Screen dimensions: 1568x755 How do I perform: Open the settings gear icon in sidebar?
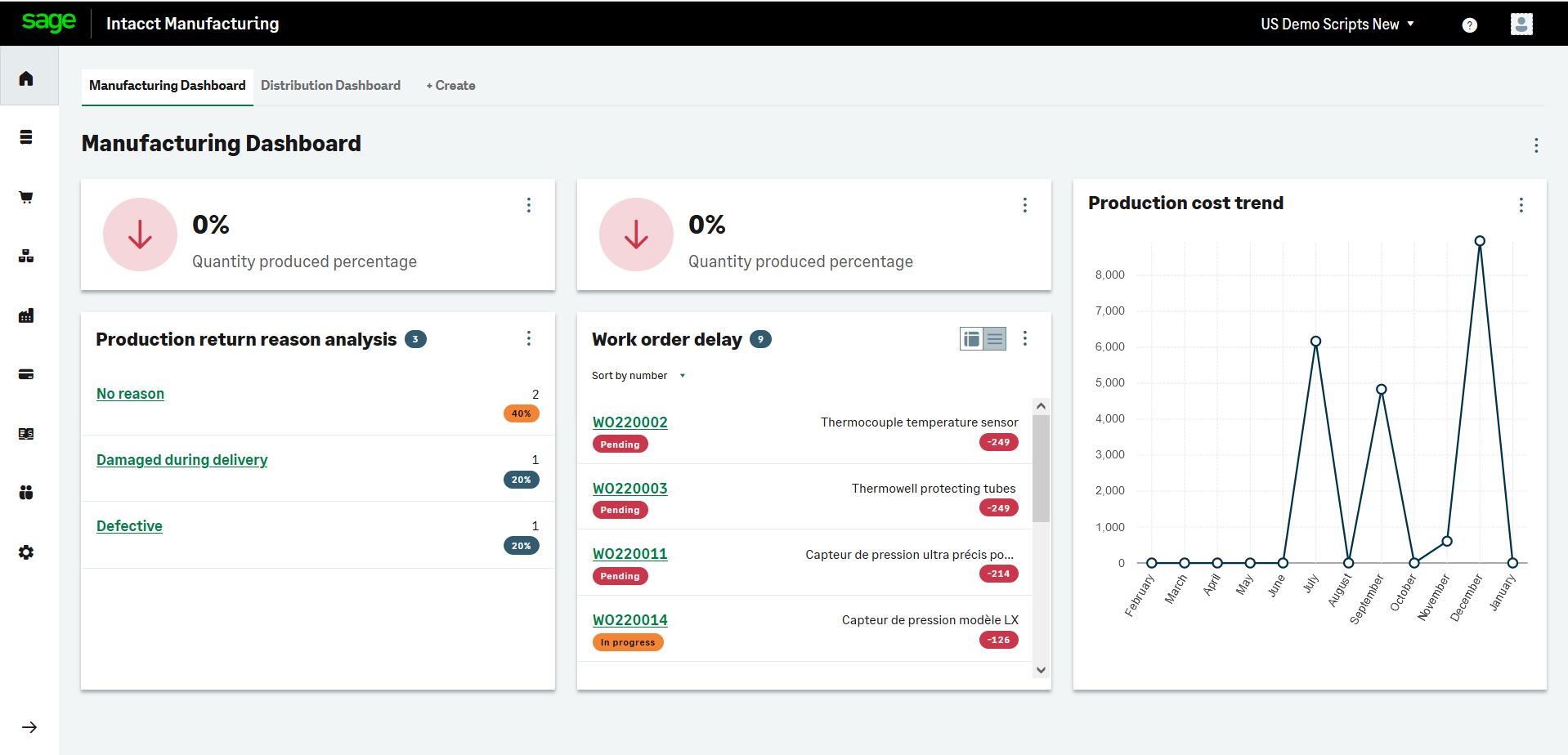pyautogui.click(x=26, y=552)
